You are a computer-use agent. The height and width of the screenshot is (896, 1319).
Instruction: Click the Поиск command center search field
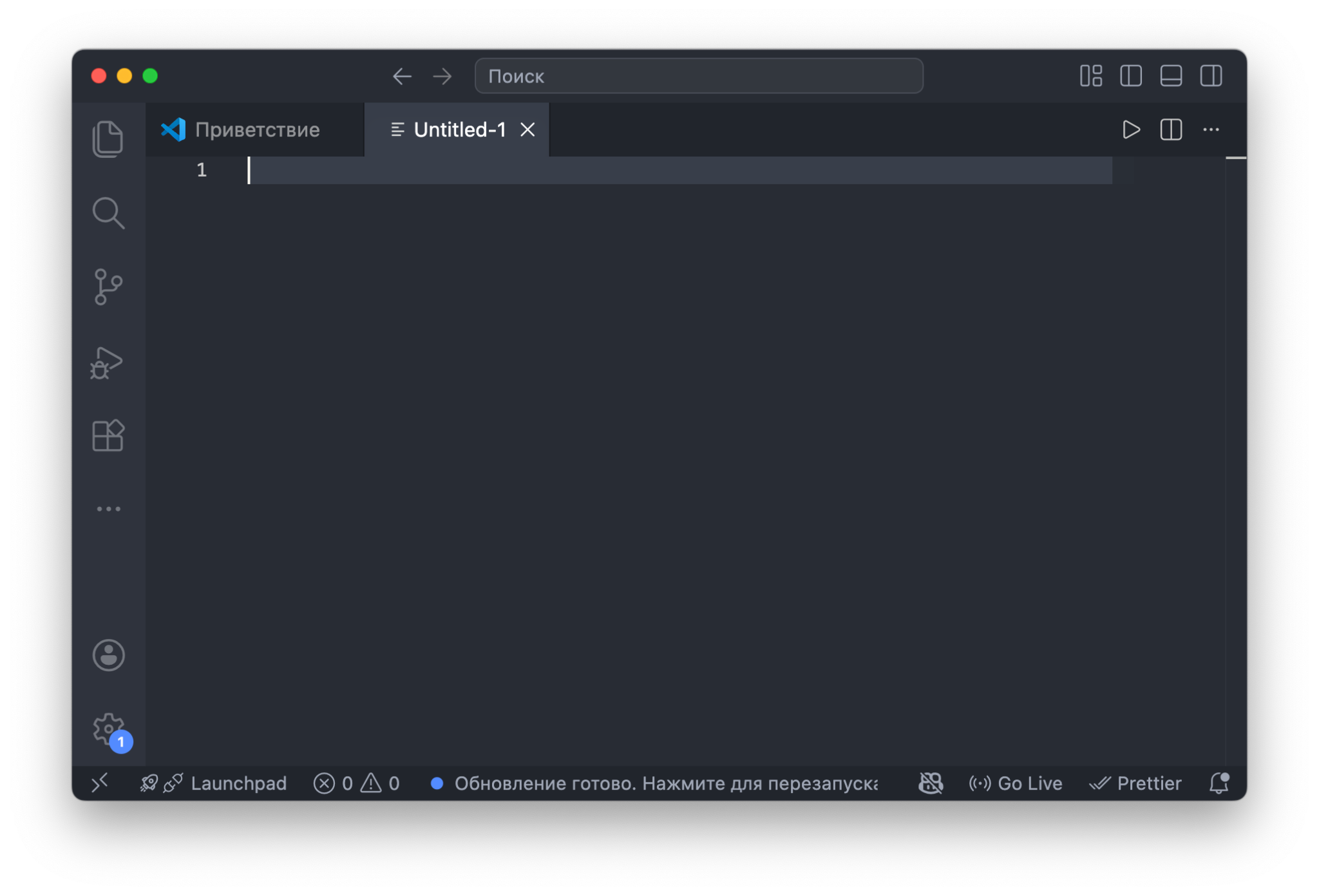point(697,75)
